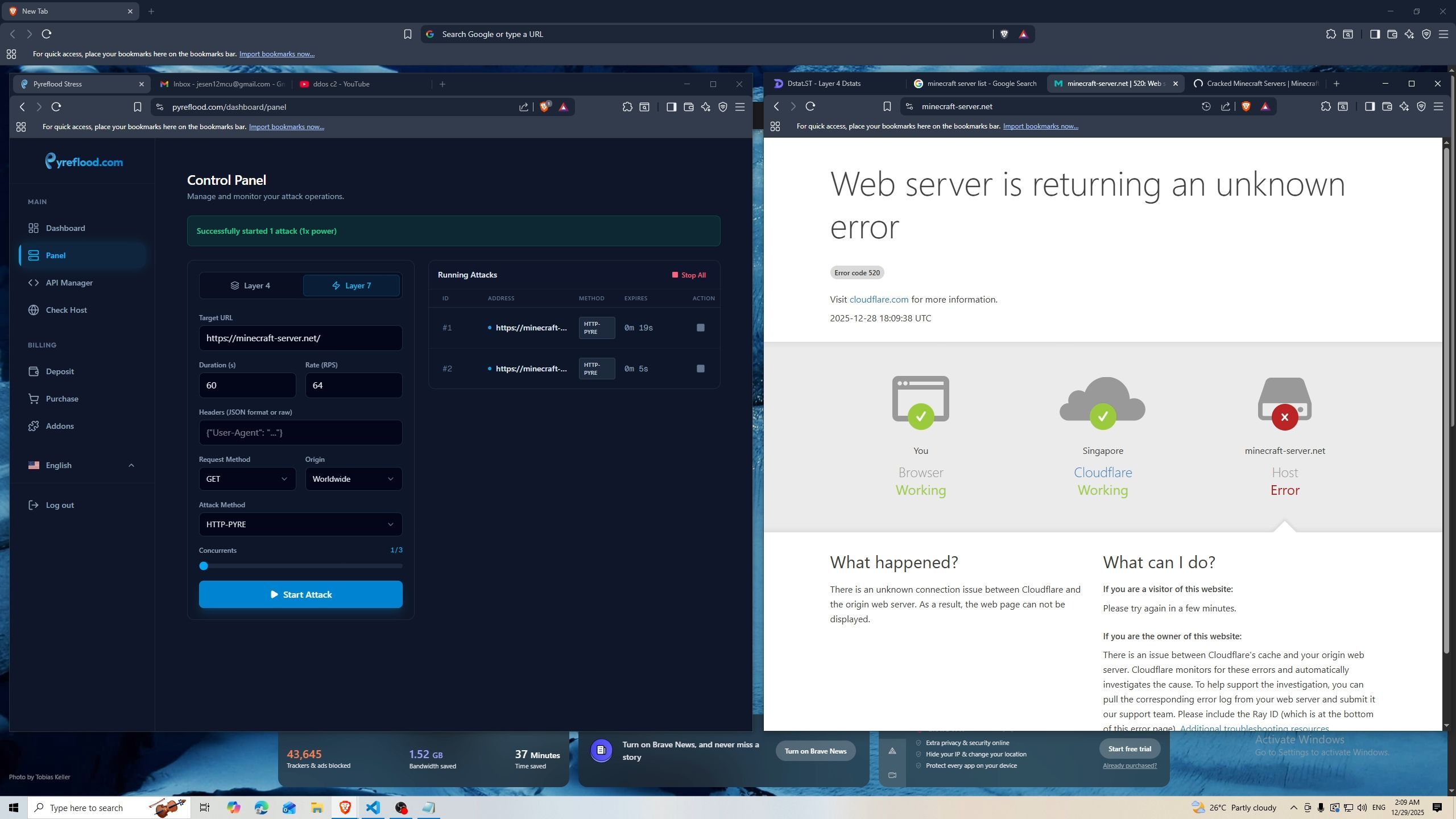This screenshot has width=1456, height=819.
Task: Open the Request Method GET dropdown
Action: pos(247,479)
